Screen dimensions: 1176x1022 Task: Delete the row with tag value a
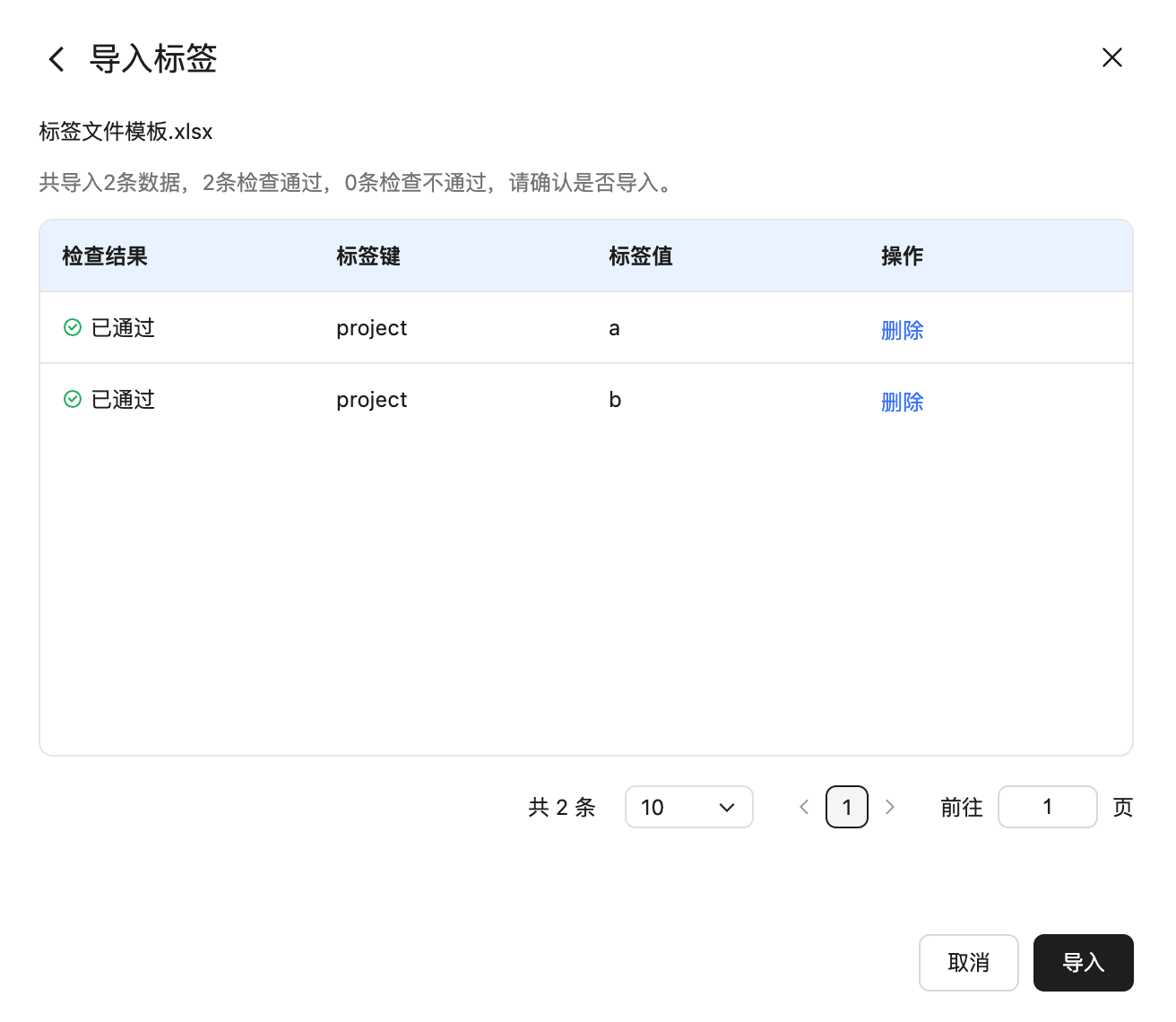(902, 330)
